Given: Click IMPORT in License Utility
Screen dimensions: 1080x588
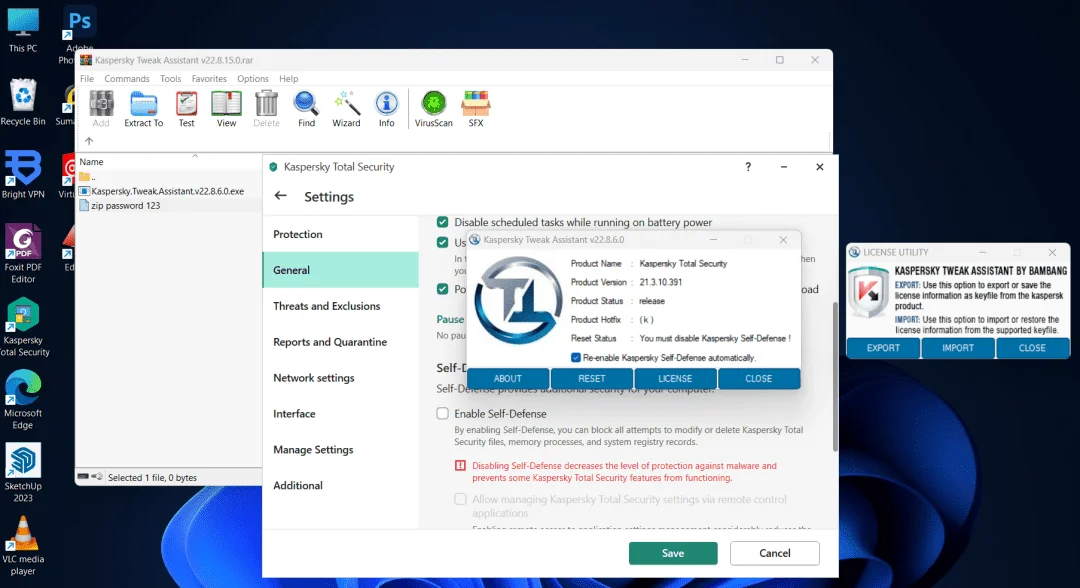Looking at the screenshot, I should pos(957,348).
